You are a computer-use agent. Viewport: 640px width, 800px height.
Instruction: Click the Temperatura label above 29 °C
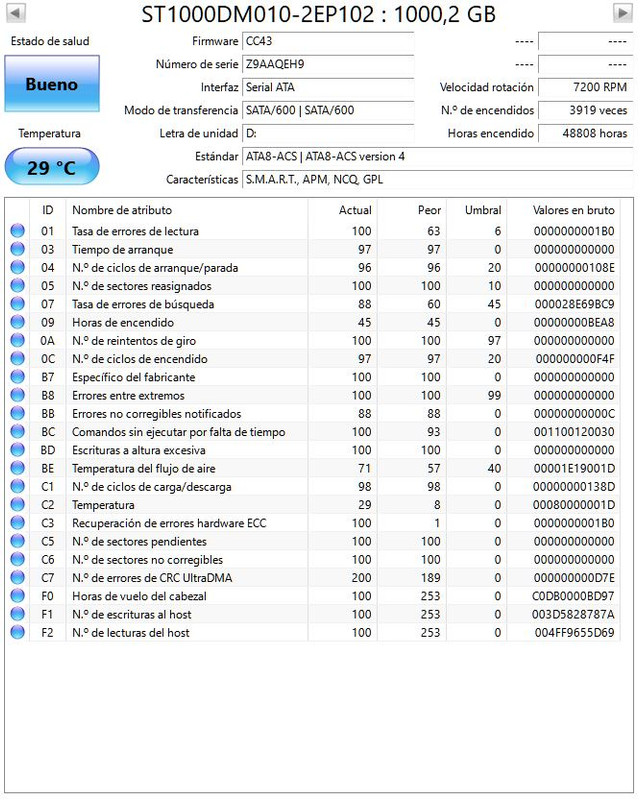[50, 133]
